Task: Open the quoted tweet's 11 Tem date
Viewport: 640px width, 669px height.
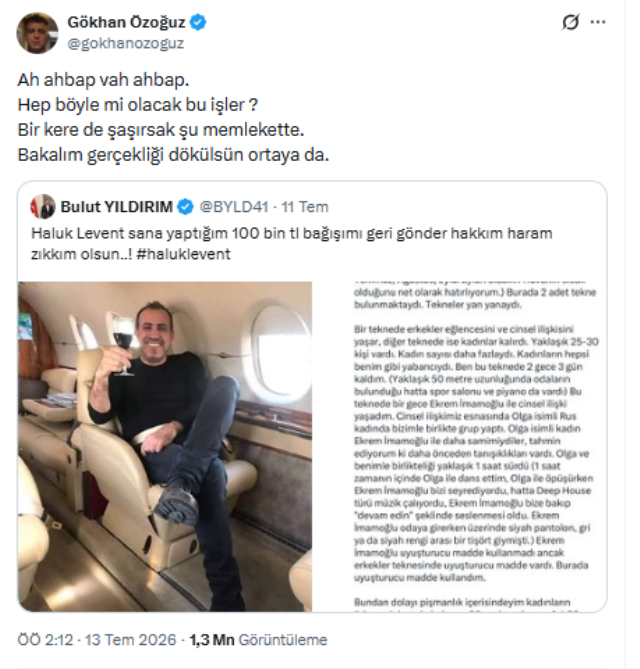Action: [305, 207]
